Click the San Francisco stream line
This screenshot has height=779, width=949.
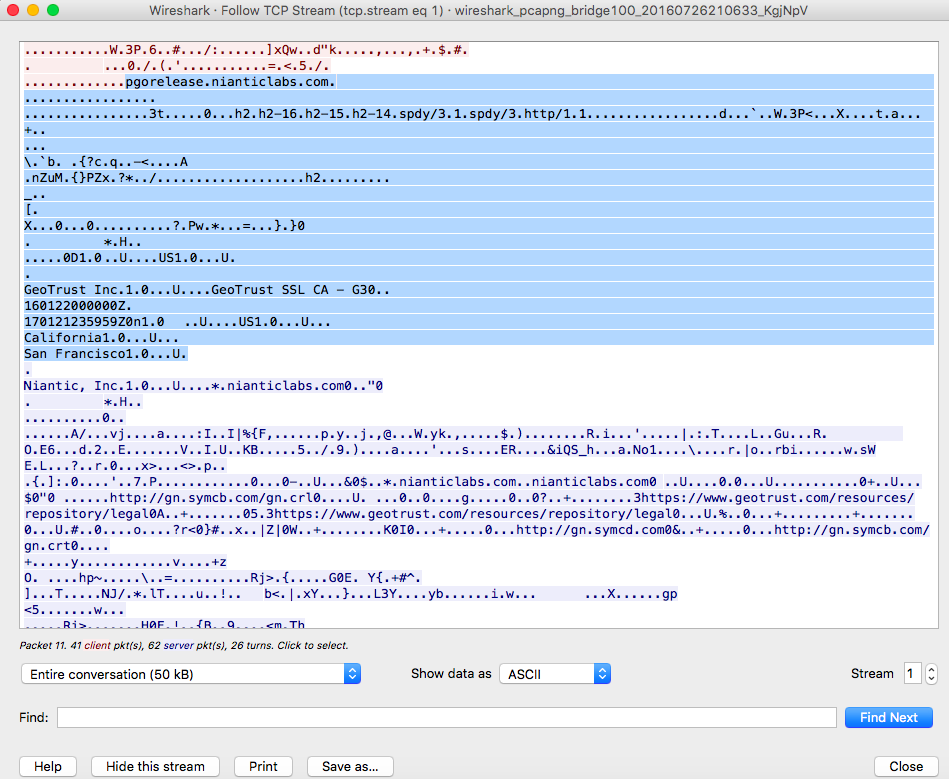[105, 353]
